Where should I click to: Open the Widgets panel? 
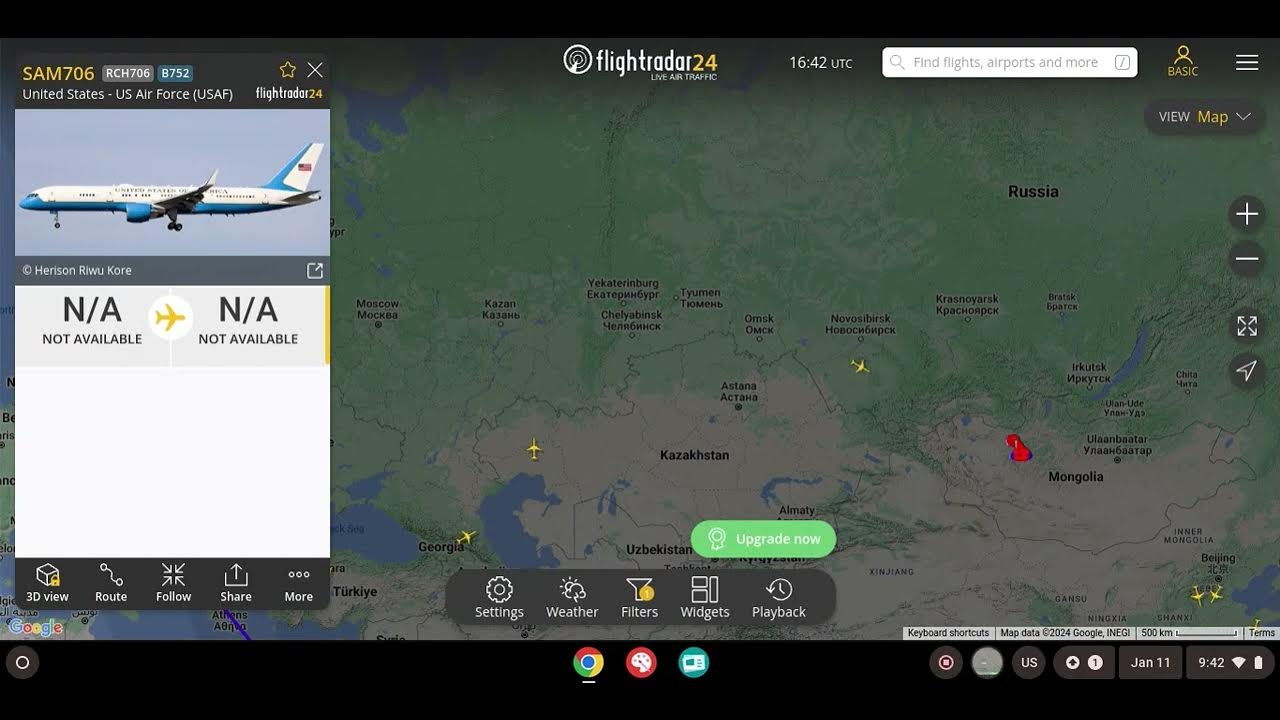(705, 598)
